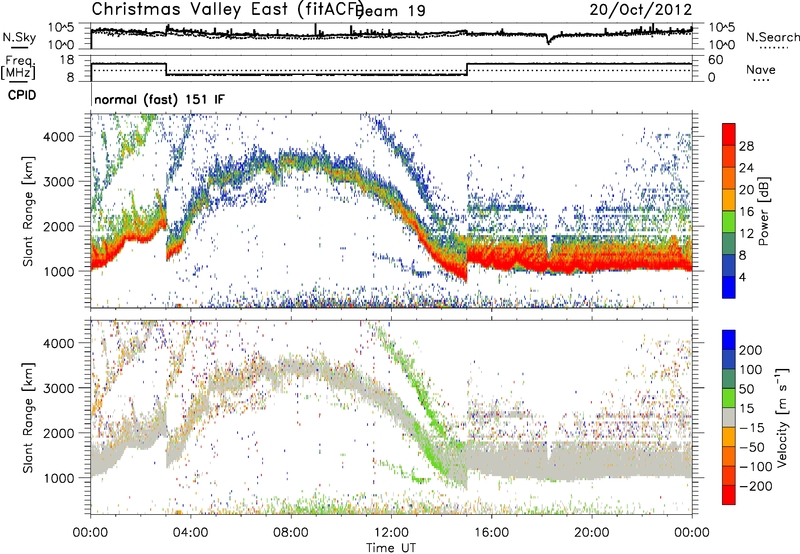Image resolution: width=800 pixels, height=554 pixels.
Task: Click the 'Slant Range [km]' label of the velocity panel
Action: coord(28,417)
